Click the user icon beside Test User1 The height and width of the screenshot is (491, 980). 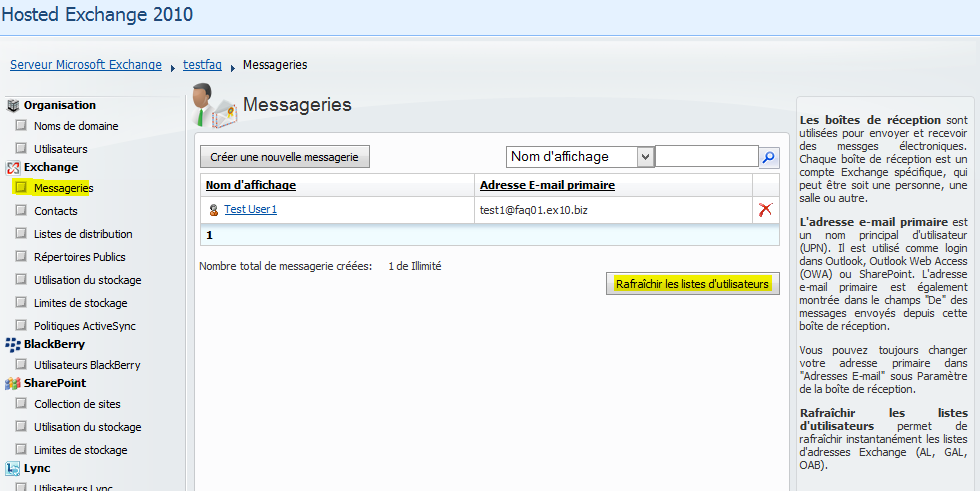pyautogui.click(x=214, y=210)
